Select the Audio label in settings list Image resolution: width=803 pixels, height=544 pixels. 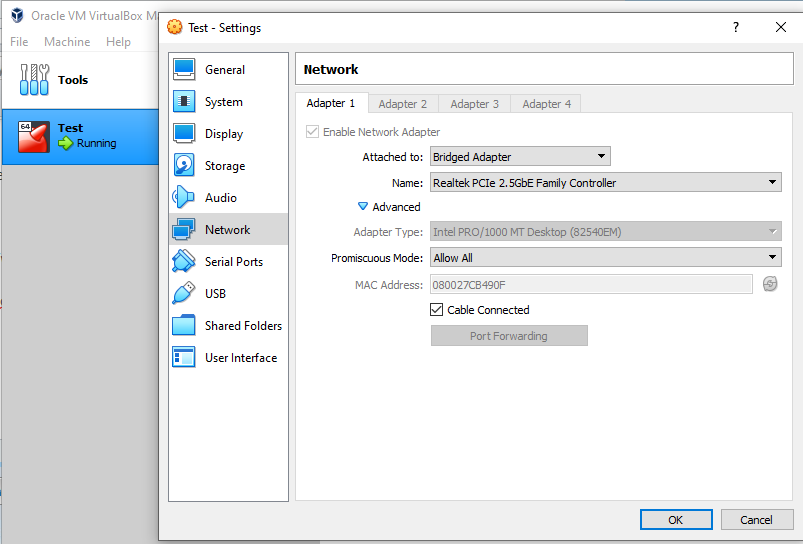(221, 198)
